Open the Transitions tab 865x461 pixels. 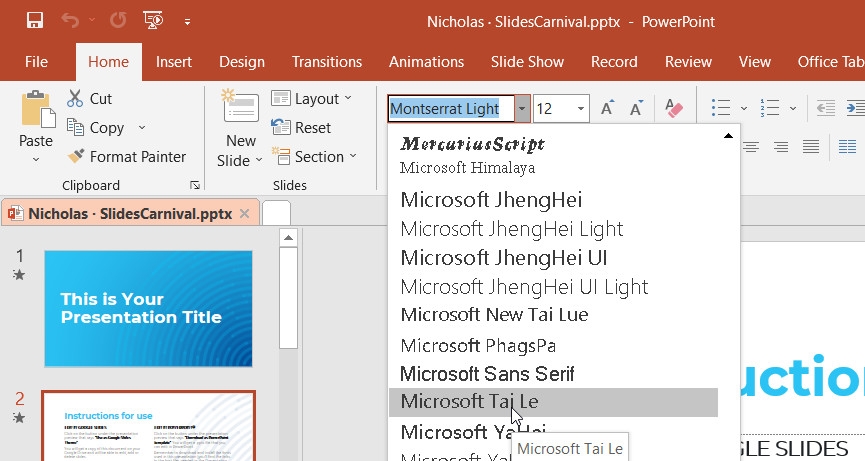click(x=327, y=62)
